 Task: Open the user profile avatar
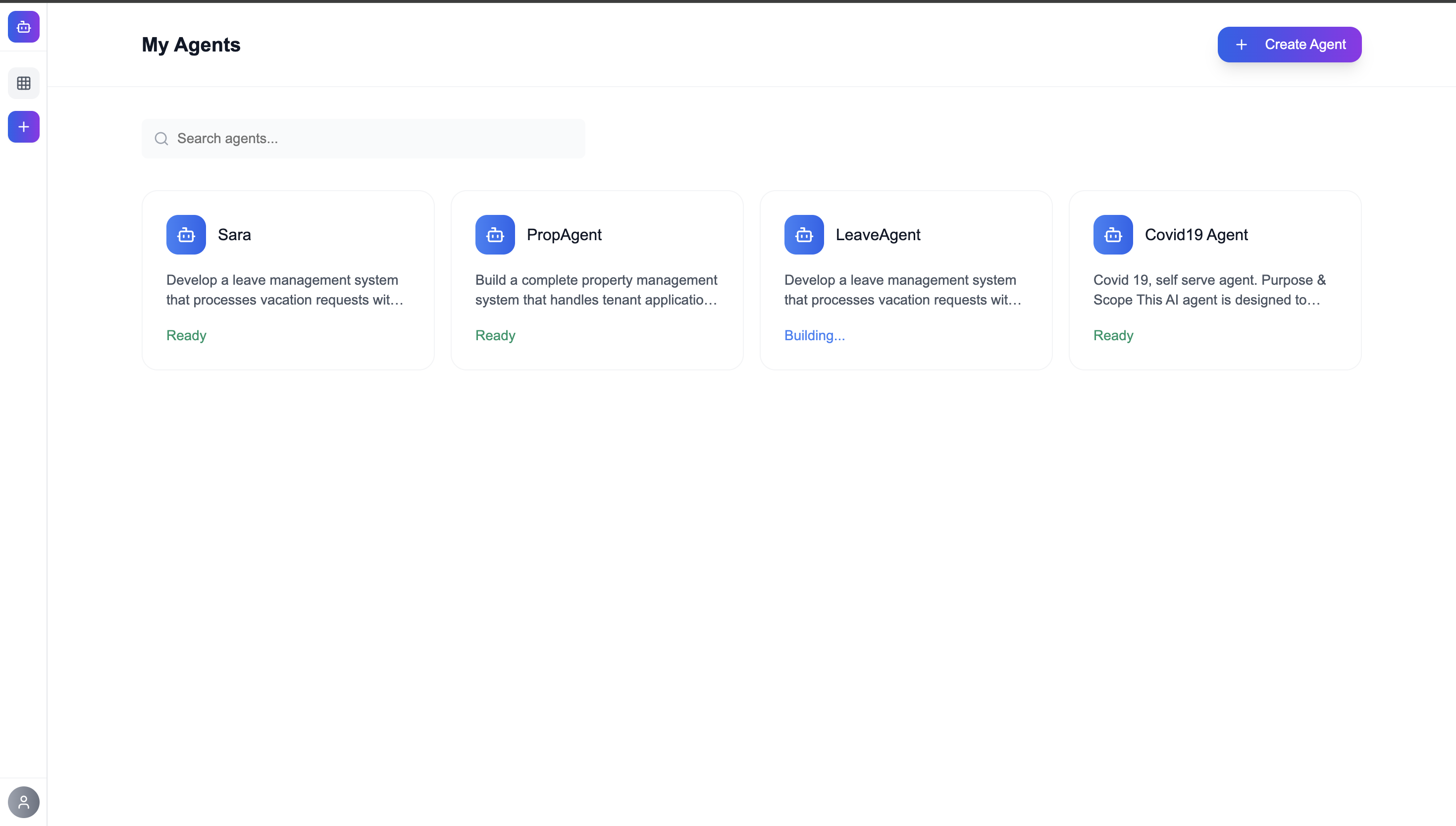tap(23, 802)
